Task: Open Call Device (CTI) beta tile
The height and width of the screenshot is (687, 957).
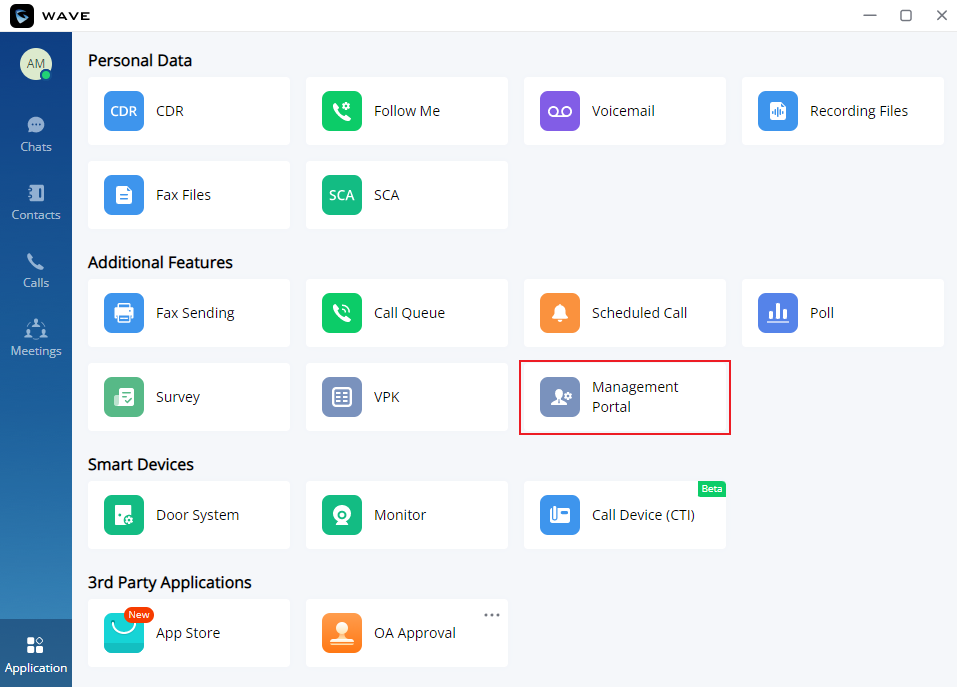Action: [624, 515]
